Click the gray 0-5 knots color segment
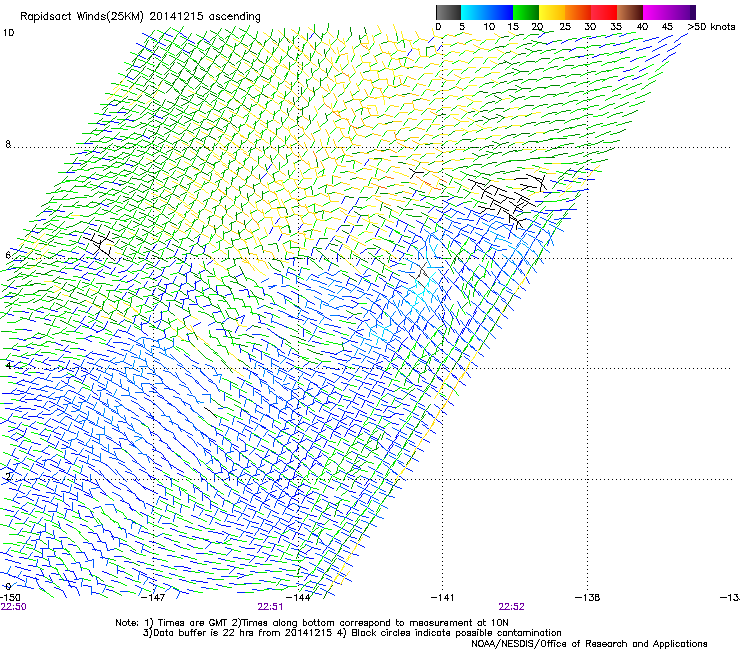Image resolution: width=740 pixels, height=650 pixels. coord(448,12)
